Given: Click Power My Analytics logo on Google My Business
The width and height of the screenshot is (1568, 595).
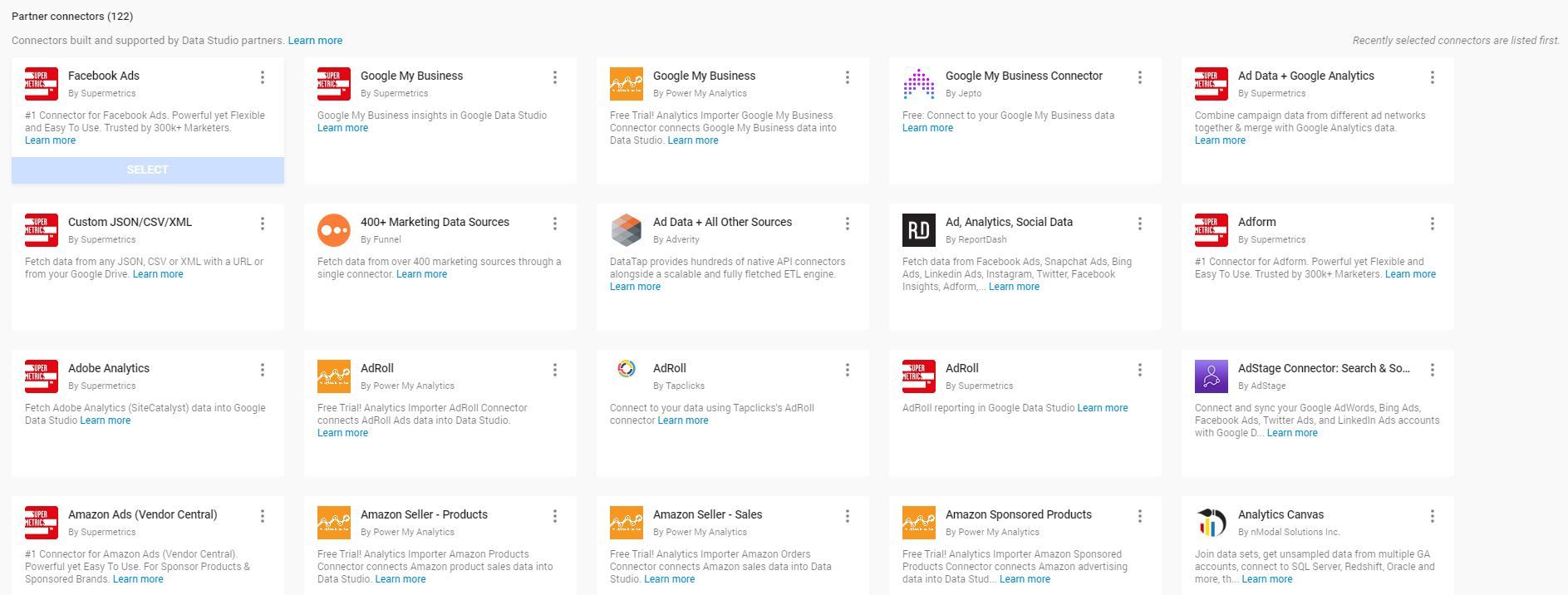Looking at the screenshot, I should click(x=627, y=84).
